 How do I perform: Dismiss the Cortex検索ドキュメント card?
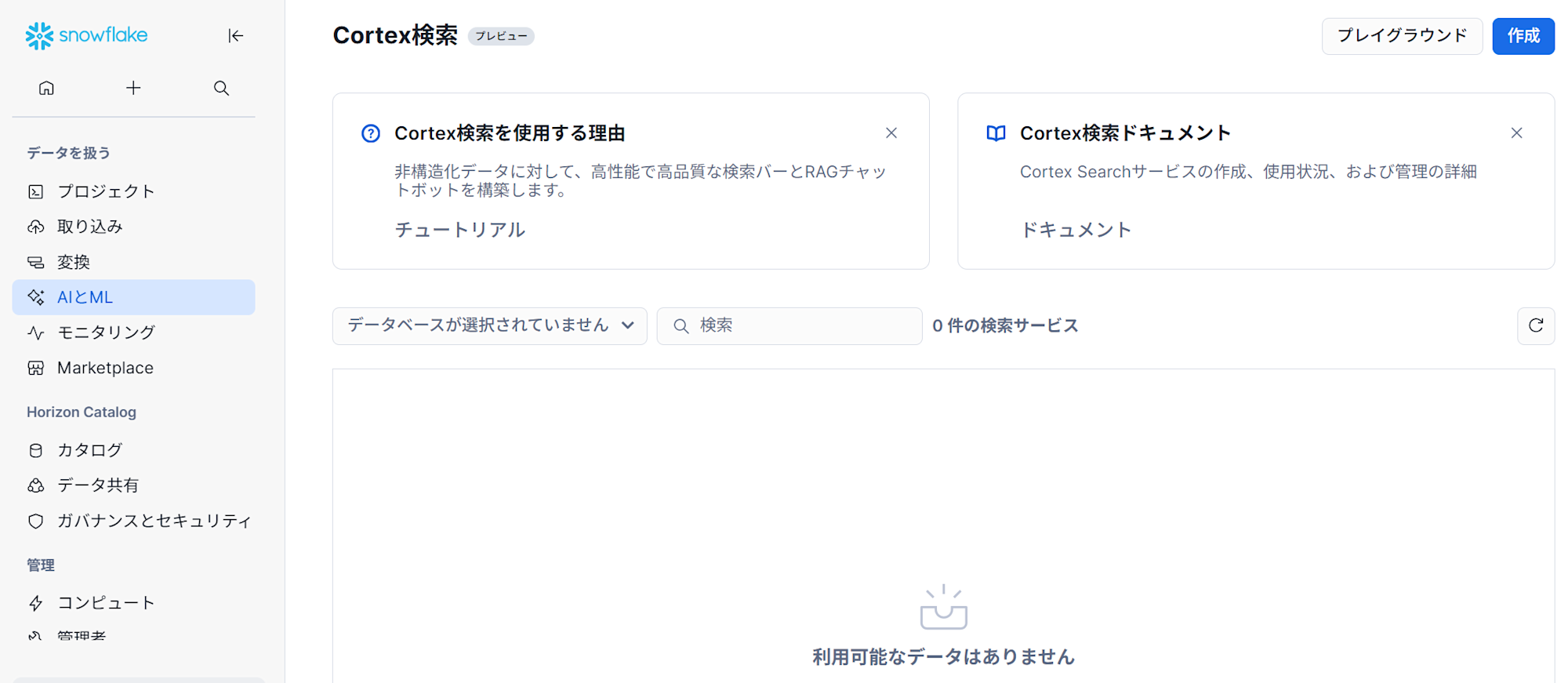(x=1516, y=133)
